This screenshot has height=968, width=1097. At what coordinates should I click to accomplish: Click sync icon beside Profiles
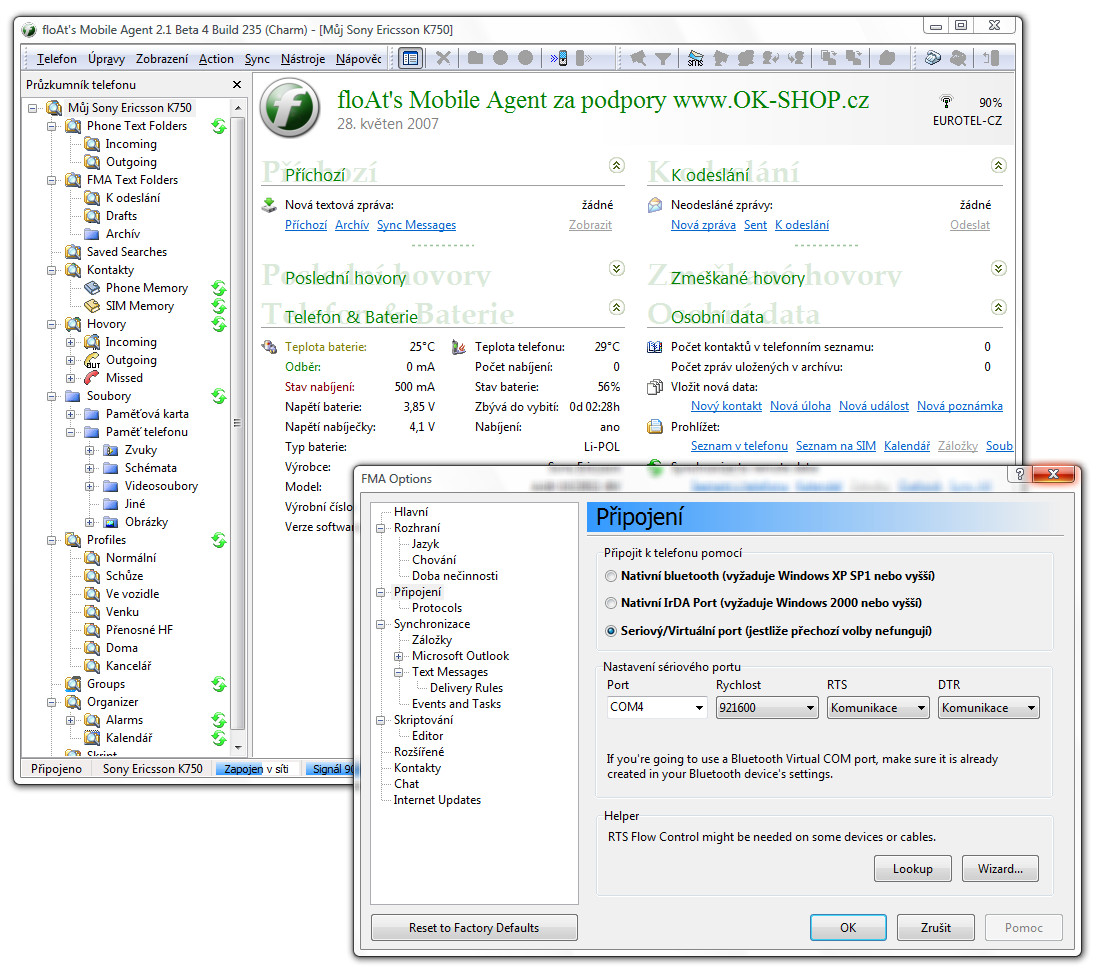click(219, 541)
